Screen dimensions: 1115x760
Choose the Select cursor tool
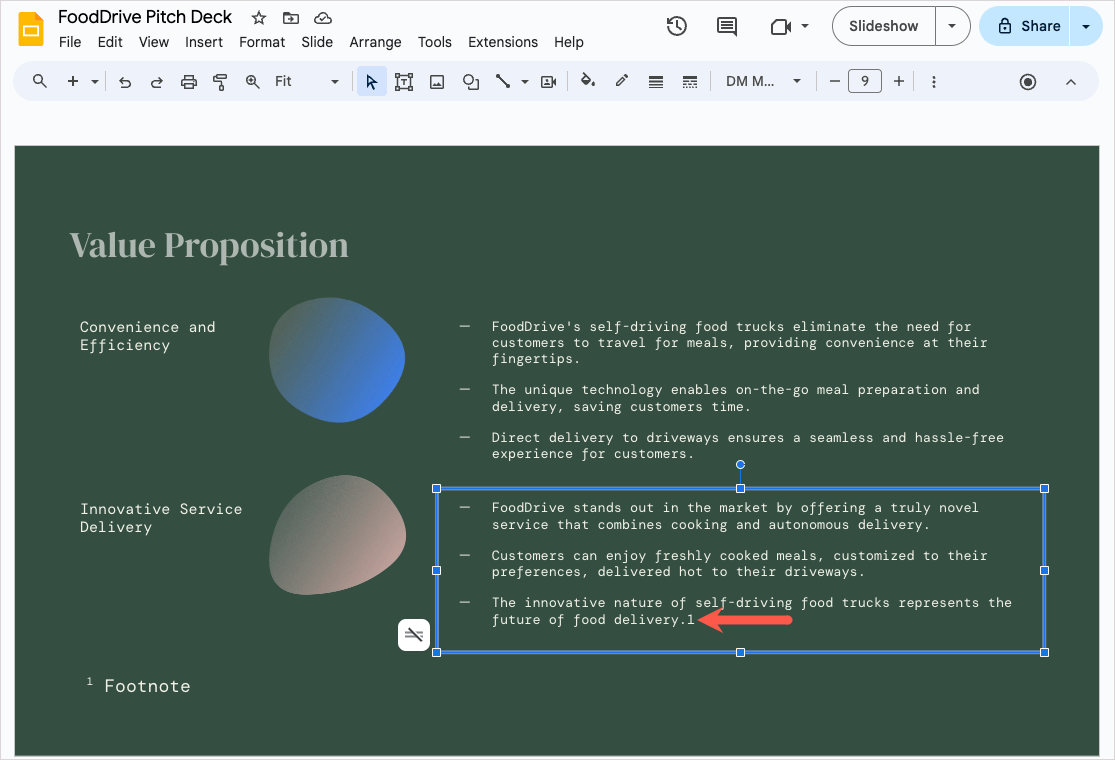(x=371, y=82)
